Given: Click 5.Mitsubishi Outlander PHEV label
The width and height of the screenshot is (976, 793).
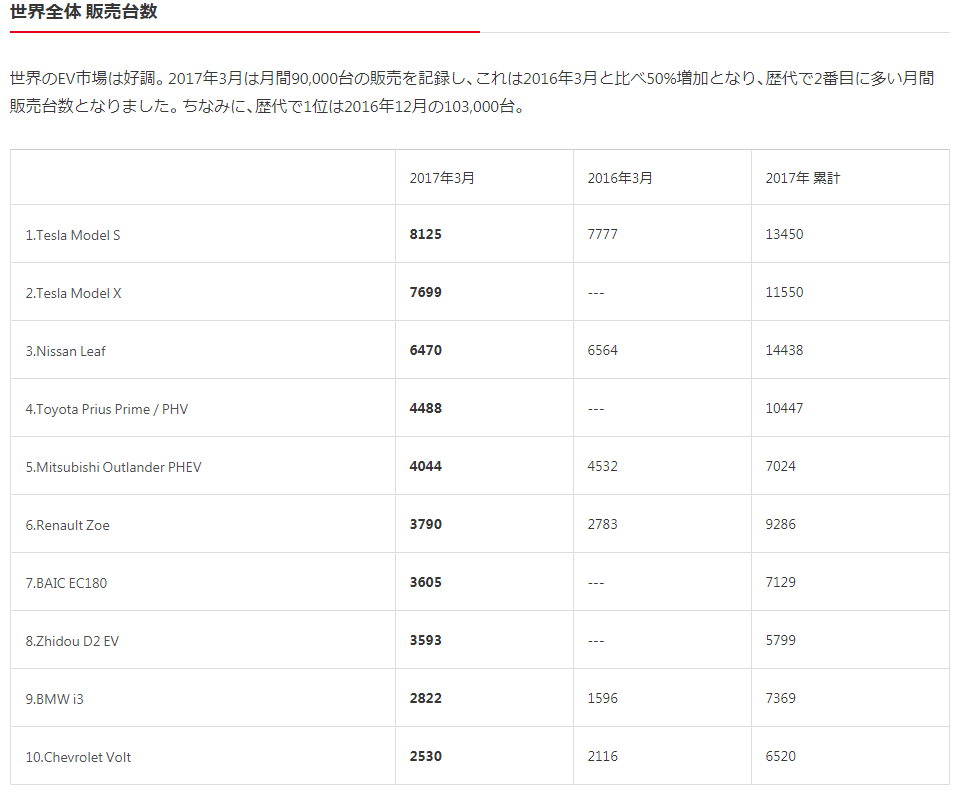Looking at the screenshot, I should click(113, 467).
